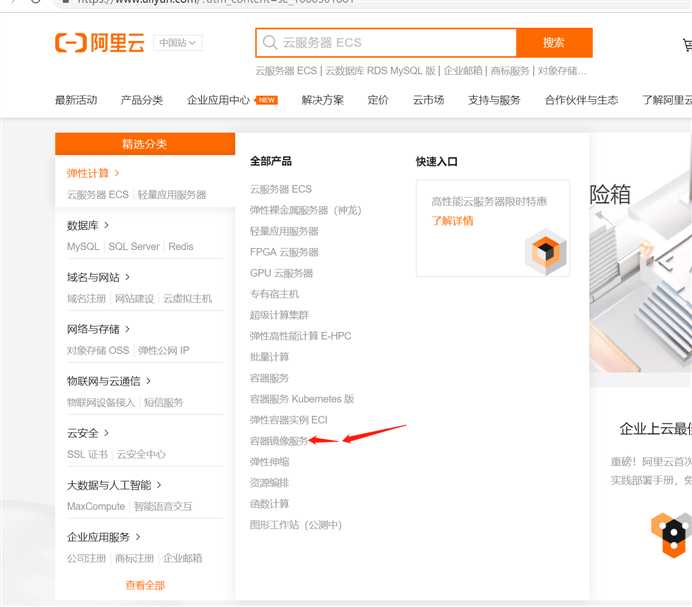Open 产品分类 navigation item
692x607 pixels.
pyautogui.click(x=142, y=100)
